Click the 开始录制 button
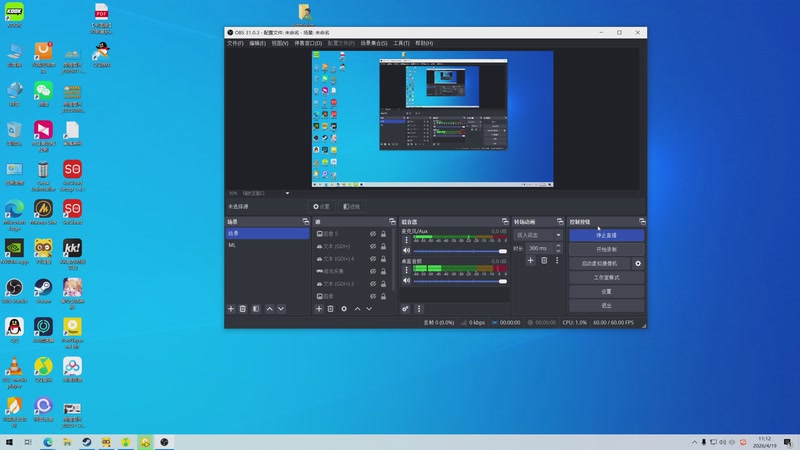 pos(607,249)
